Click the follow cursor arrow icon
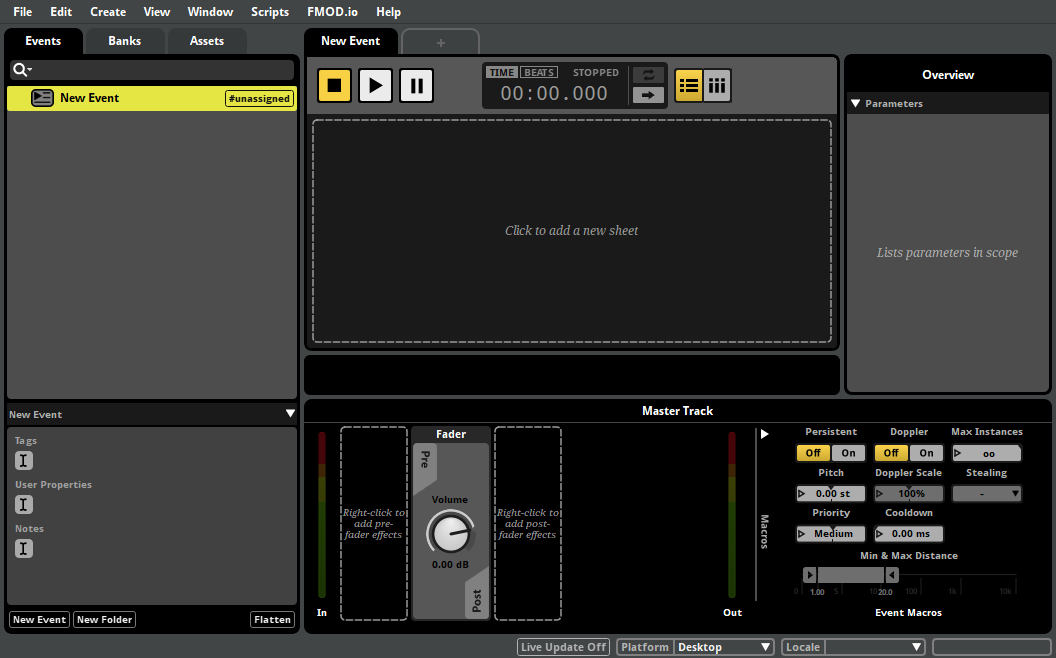The image size is (1056, 658). (x=648, y=95)
